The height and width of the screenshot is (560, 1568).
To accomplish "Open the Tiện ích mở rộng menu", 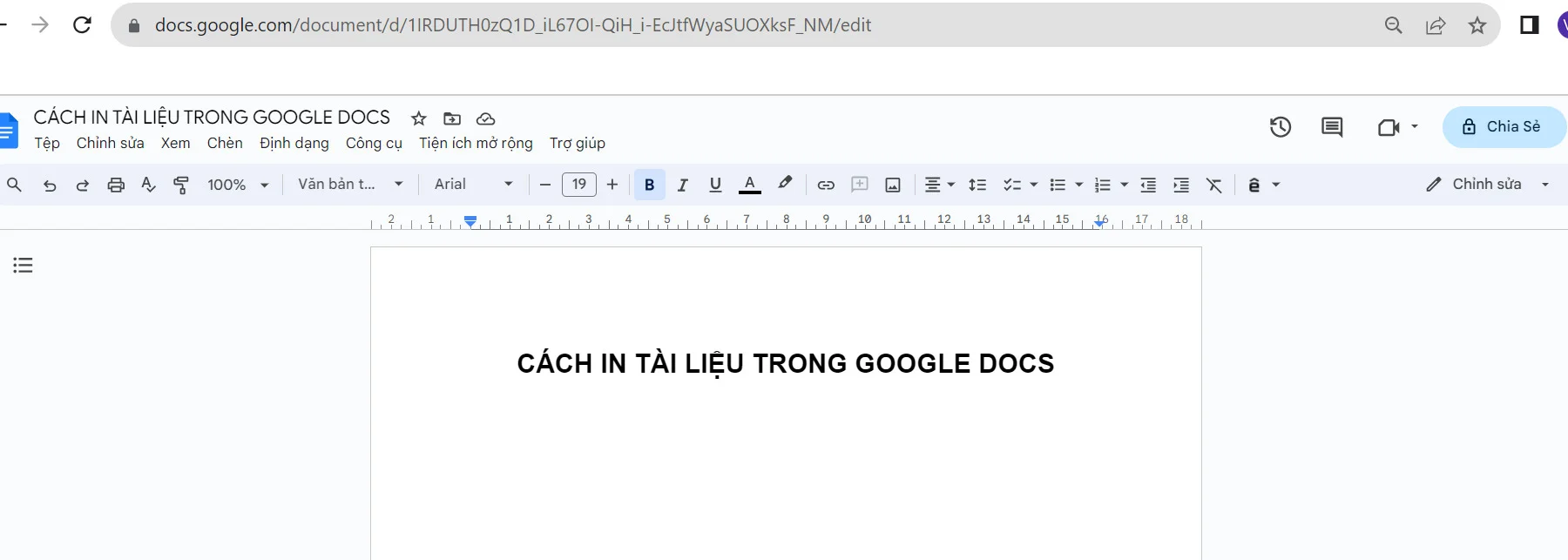I will click(476, 143).
